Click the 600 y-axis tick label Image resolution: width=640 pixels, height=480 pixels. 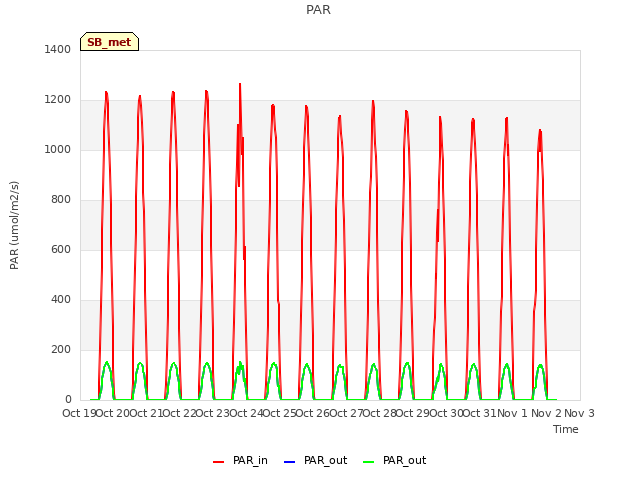[61, 249]
